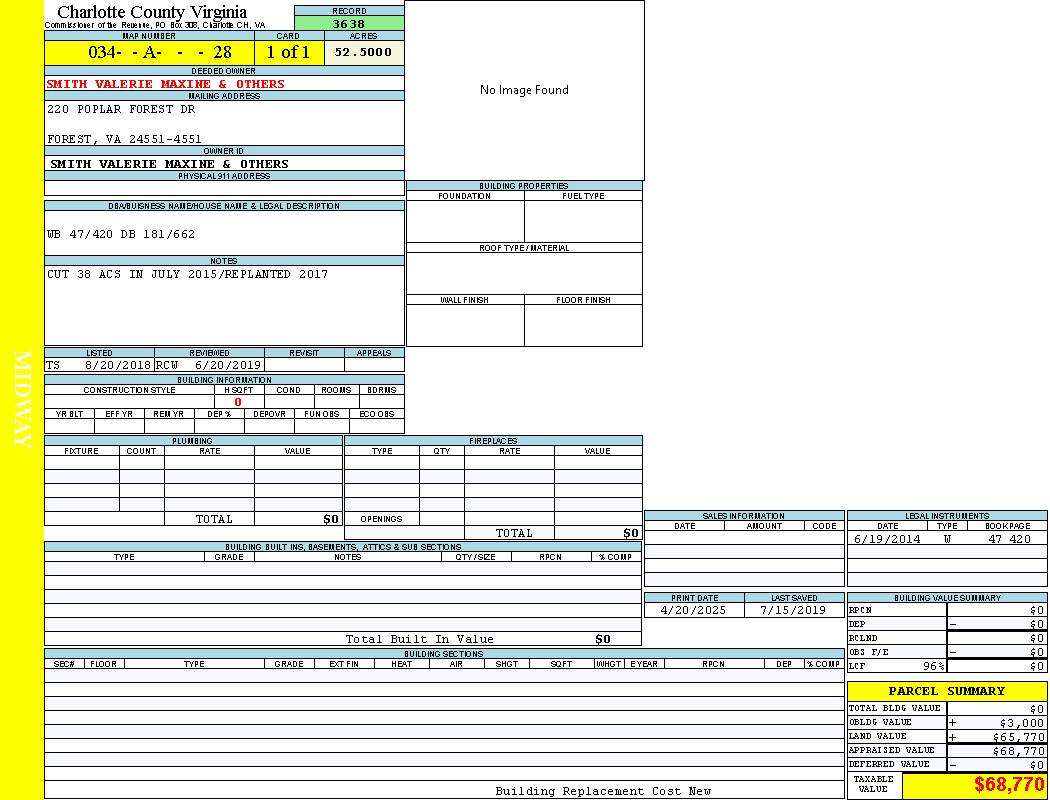1050x800 pixels.
Task: Click the yellow Parcel Summary header
Action: pos(946,691)
